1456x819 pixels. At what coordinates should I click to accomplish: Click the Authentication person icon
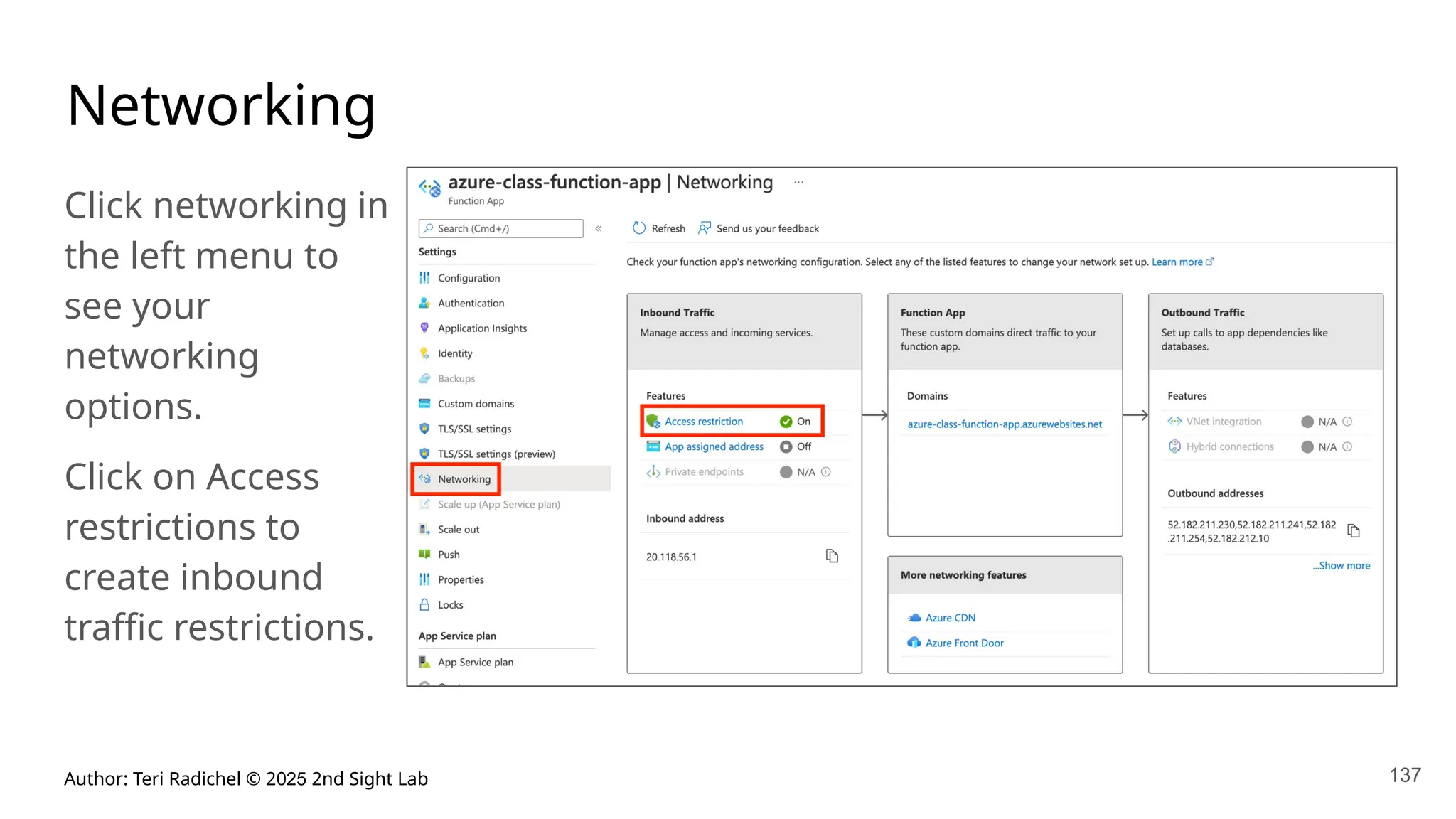[424, 303]
